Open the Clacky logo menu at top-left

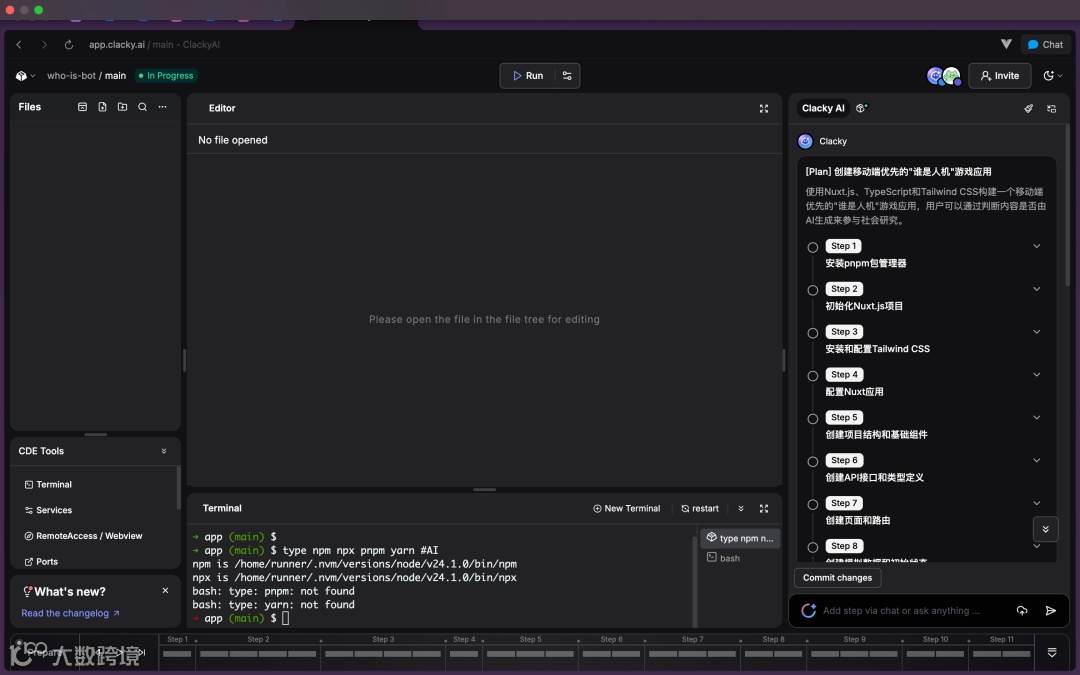point(25,76)
